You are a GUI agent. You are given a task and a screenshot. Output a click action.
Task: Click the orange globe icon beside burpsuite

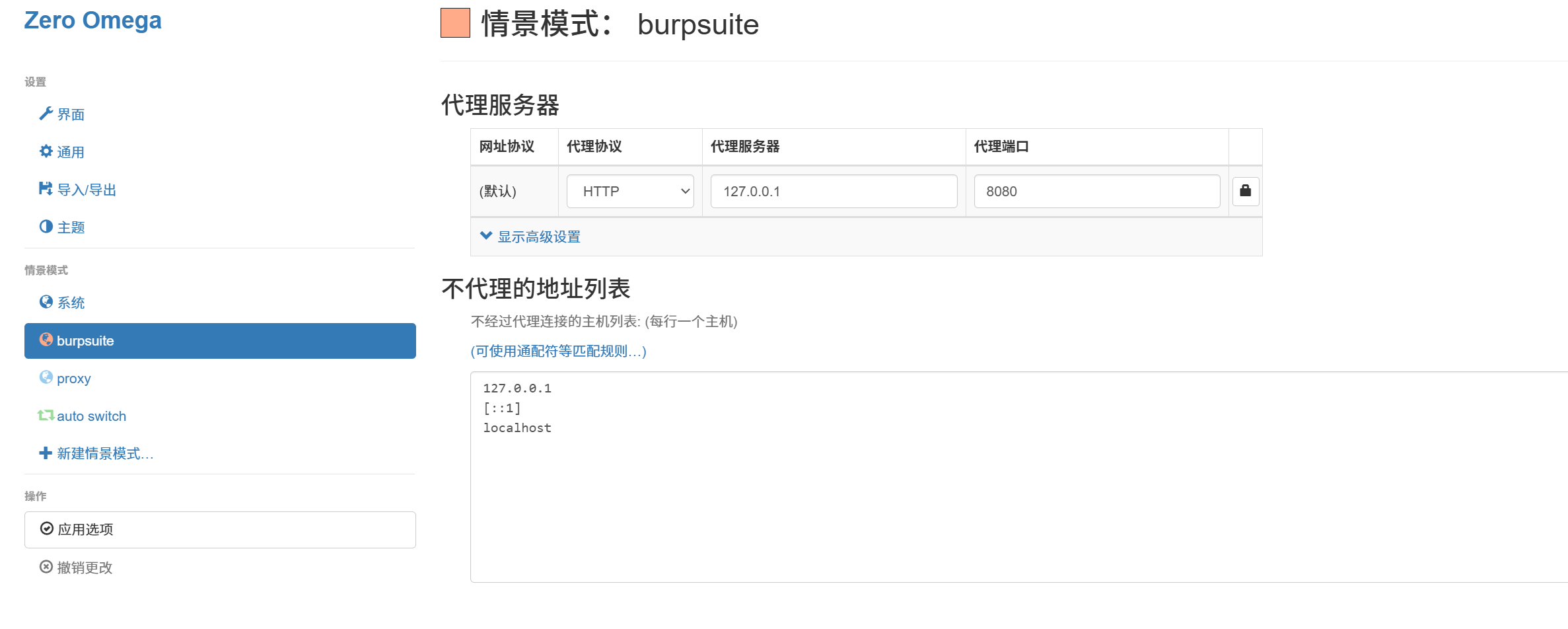click(46, 340)
